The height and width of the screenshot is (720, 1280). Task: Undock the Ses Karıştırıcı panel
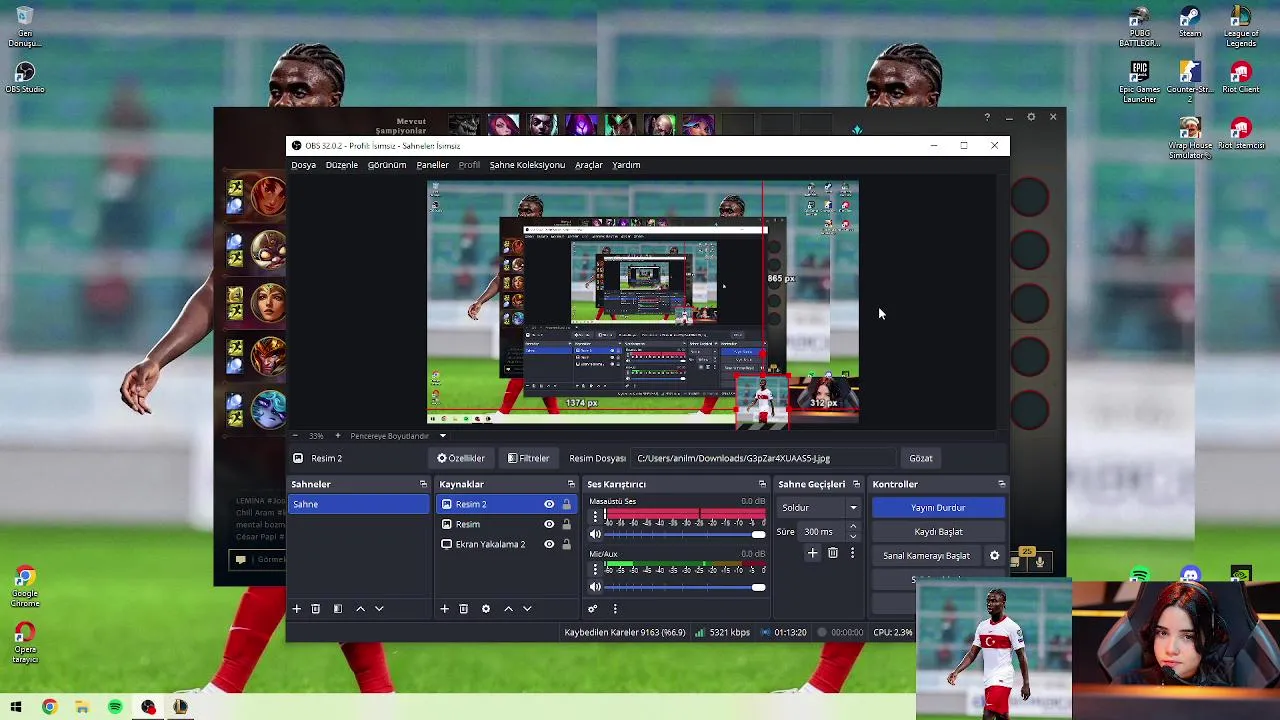762,484
